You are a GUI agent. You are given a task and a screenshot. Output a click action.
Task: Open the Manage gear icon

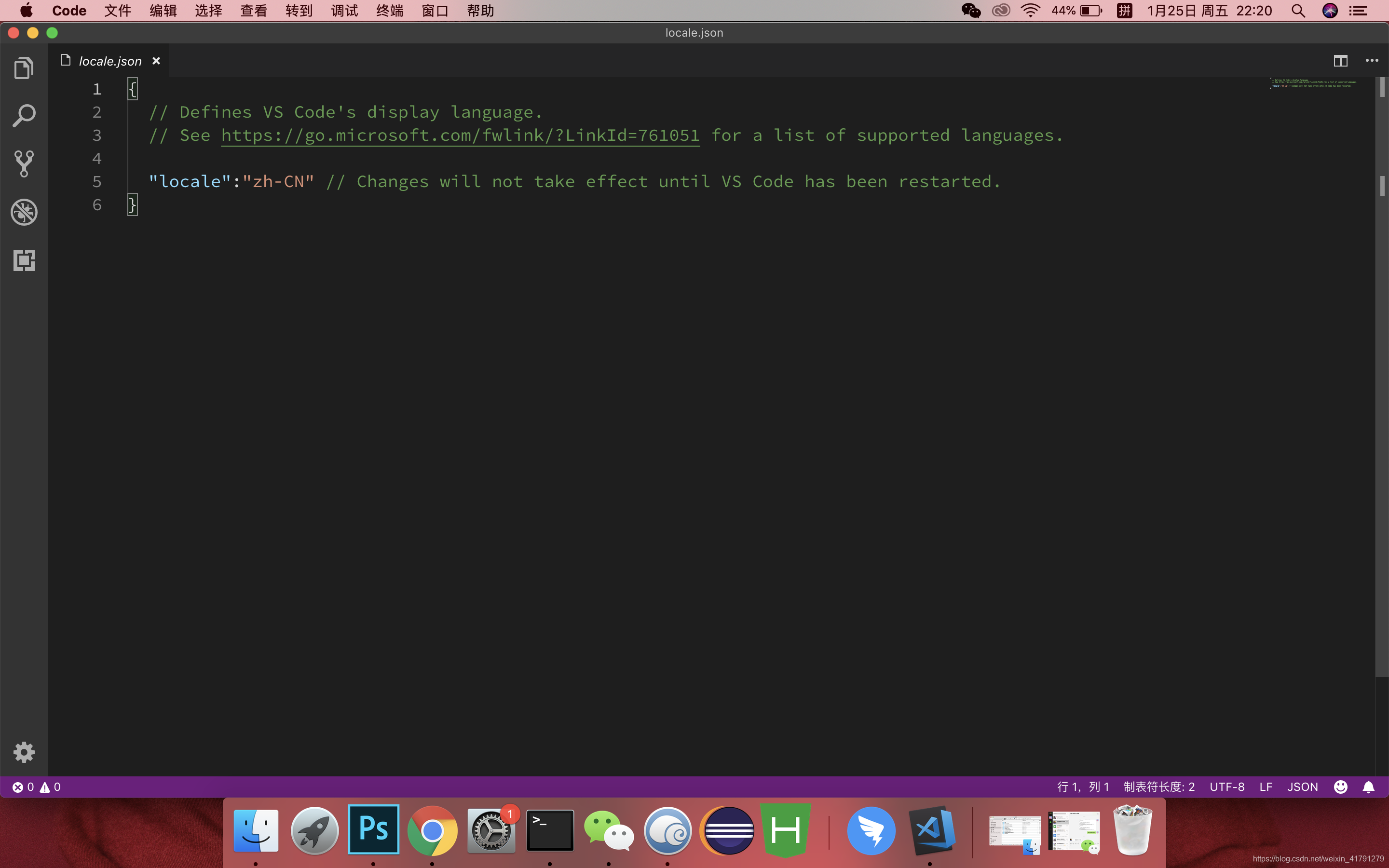[x=24, y=752]
